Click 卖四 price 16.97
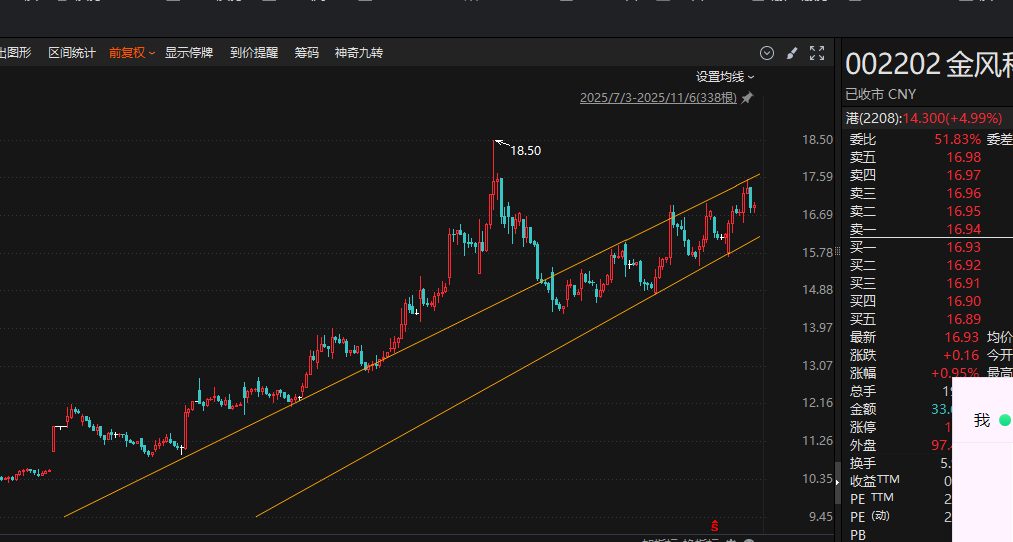The height and width of the screenshot is (542, 1013). (963, 175)
